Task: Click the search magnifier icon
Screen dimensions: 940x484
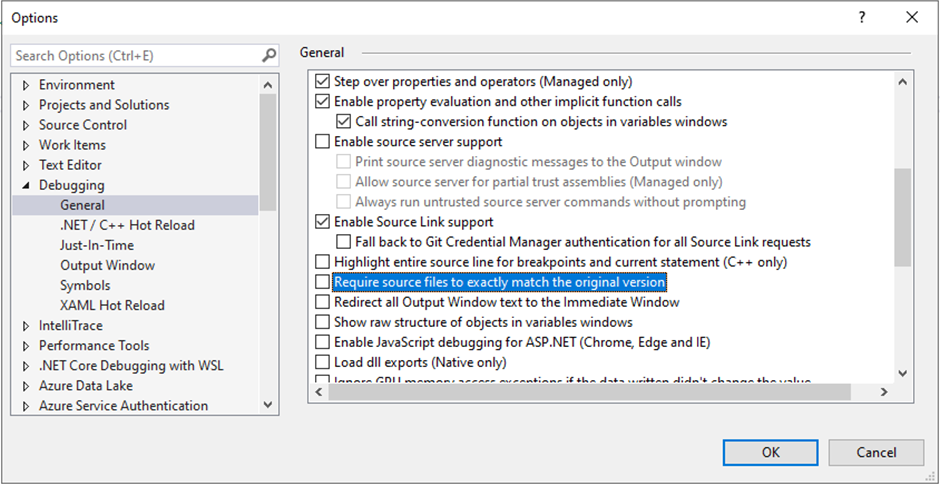Action: (269, 56)
